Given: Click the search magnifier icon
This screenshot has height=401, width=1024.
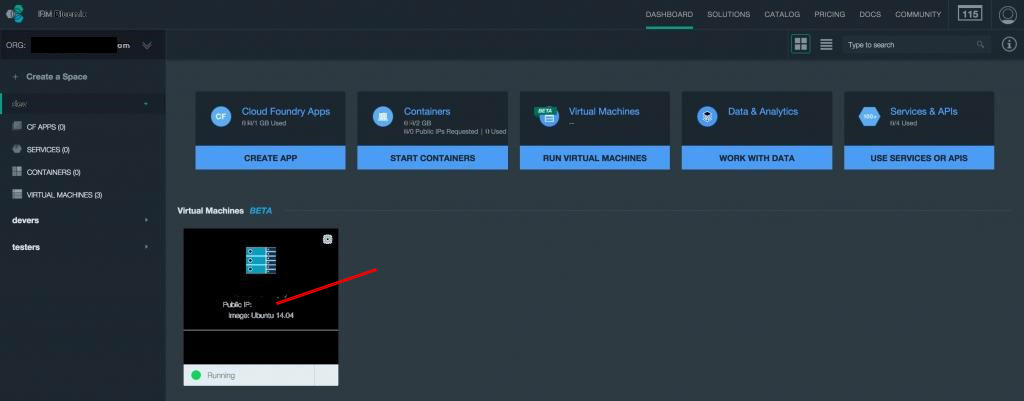Looking at the screenshot, I should pos(980,45).
